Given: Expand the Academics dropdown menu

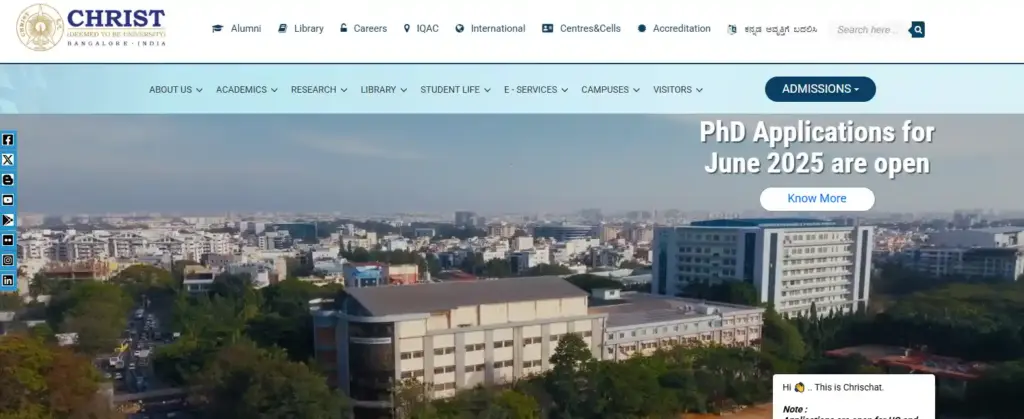Looking at the screenshot, I should coord(247,90).
